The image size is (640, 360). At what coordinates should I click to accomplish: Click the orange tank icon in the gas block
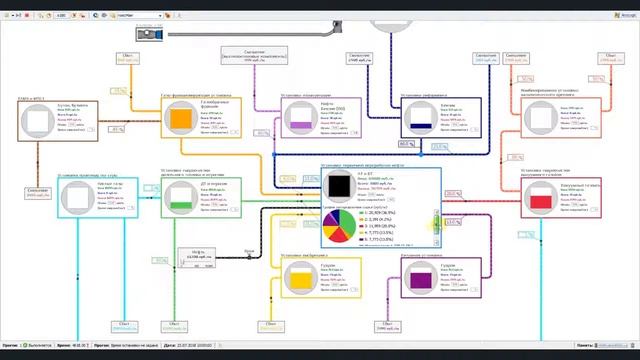coord(181,118)
